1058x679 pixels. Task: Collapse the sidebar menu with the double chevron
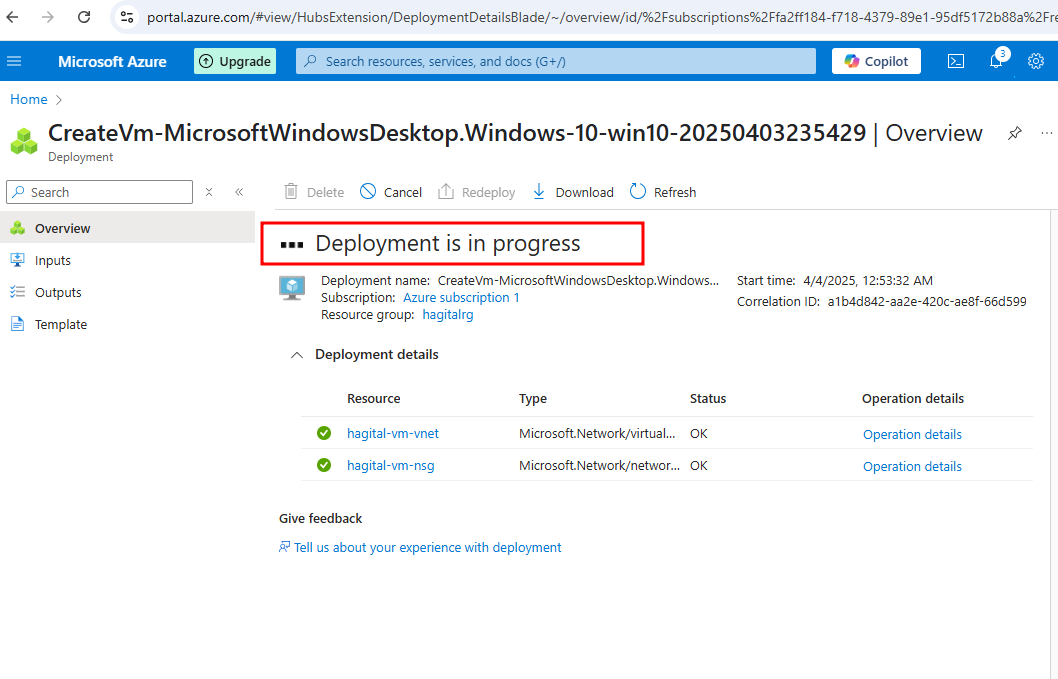[x=239, y=192]
